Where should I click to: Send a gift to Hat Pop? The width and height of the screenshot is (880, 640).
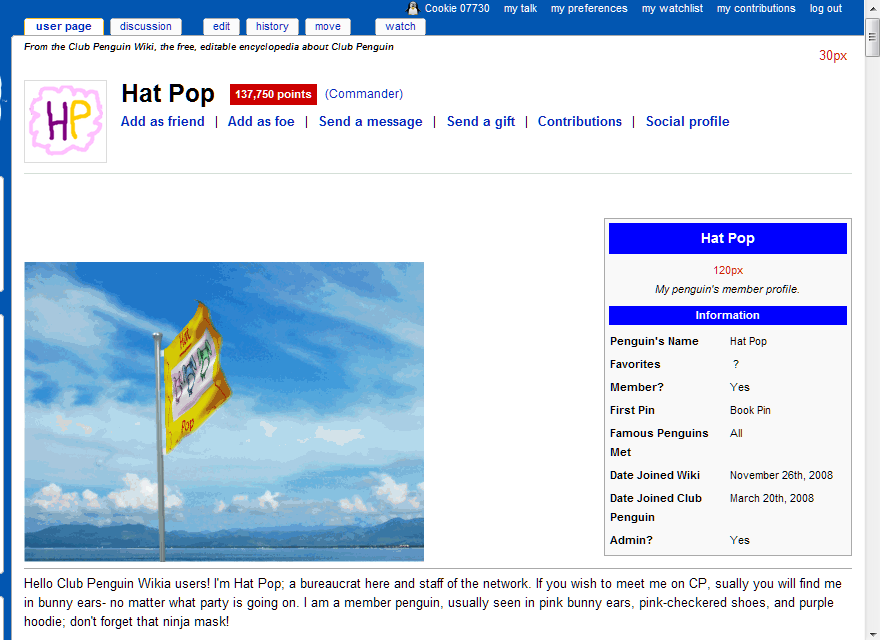481,121
